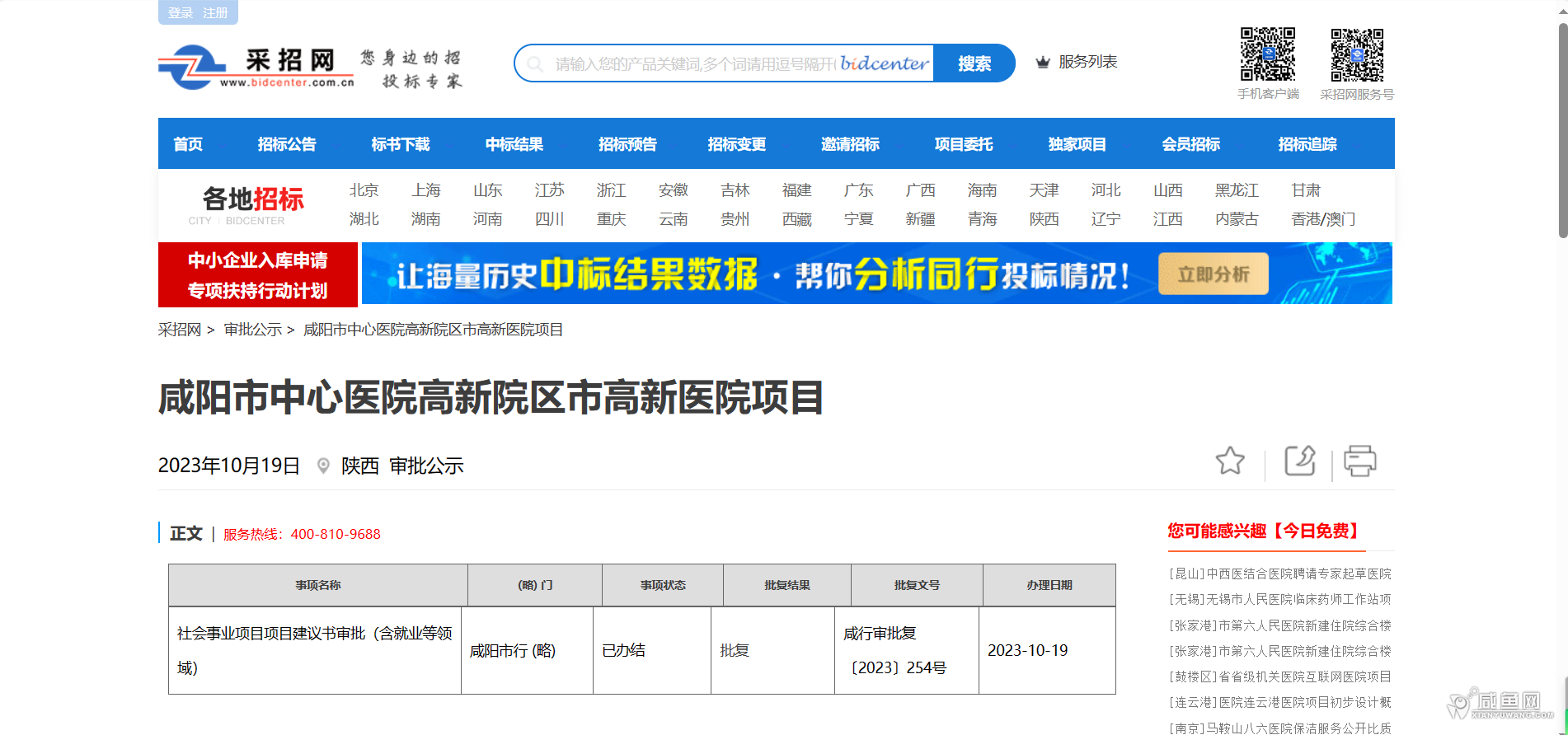Select 新疆 region link

(x=921, y=219)
